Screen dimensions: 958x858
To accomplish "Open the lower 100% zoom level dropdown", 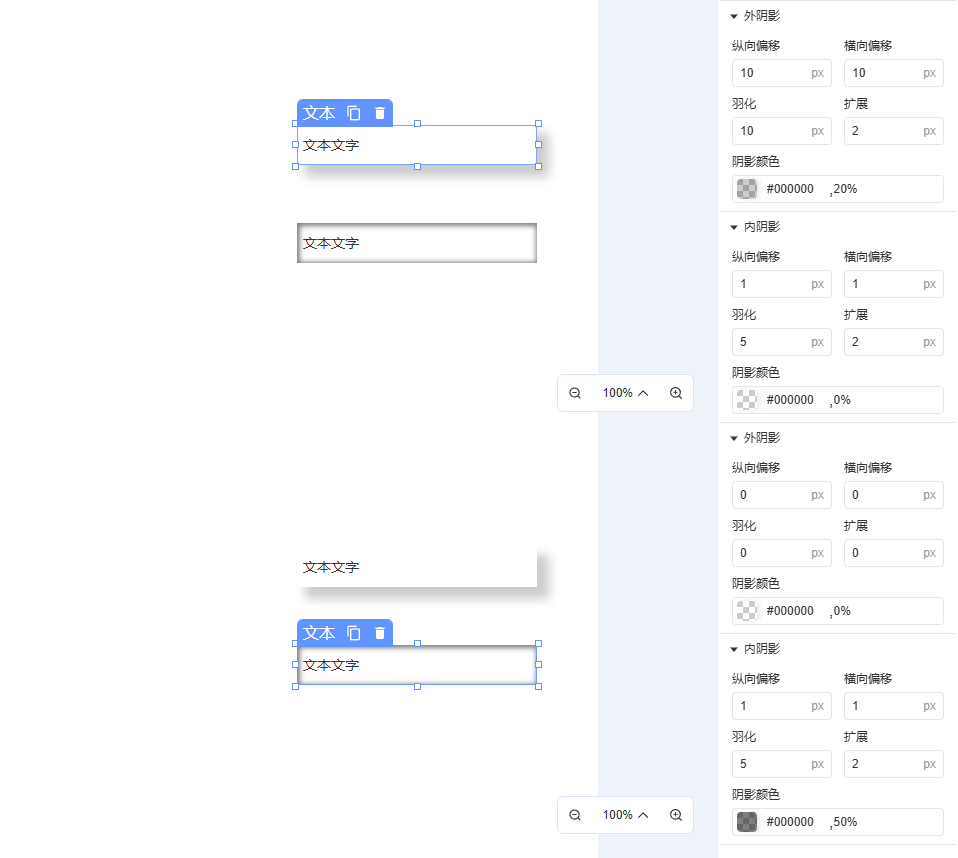I will point(626,815).
